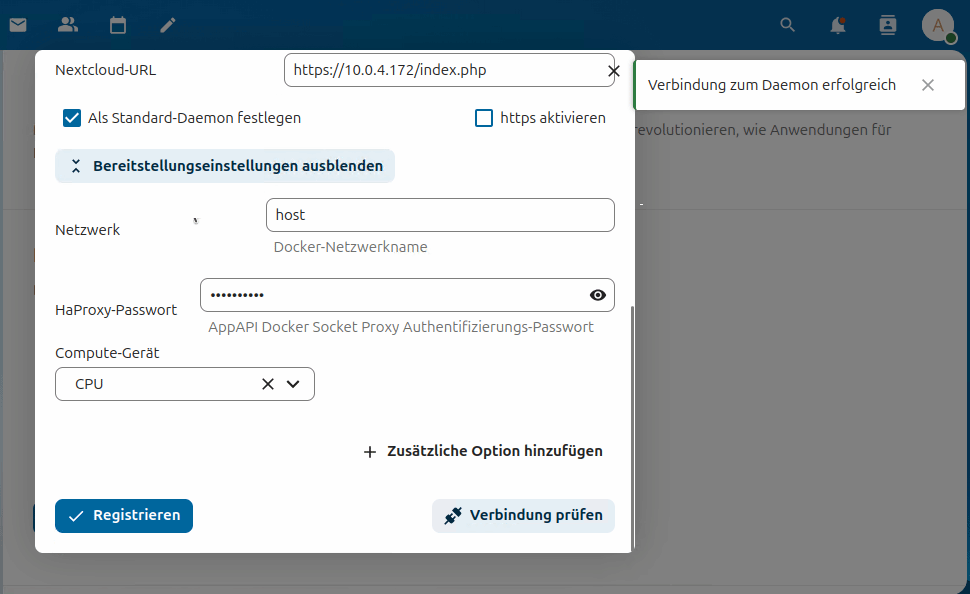The width and height of the screenshot is (970, 594).
Task: Click the Netzwerk input containing host
Action: (x=440, y=215)
